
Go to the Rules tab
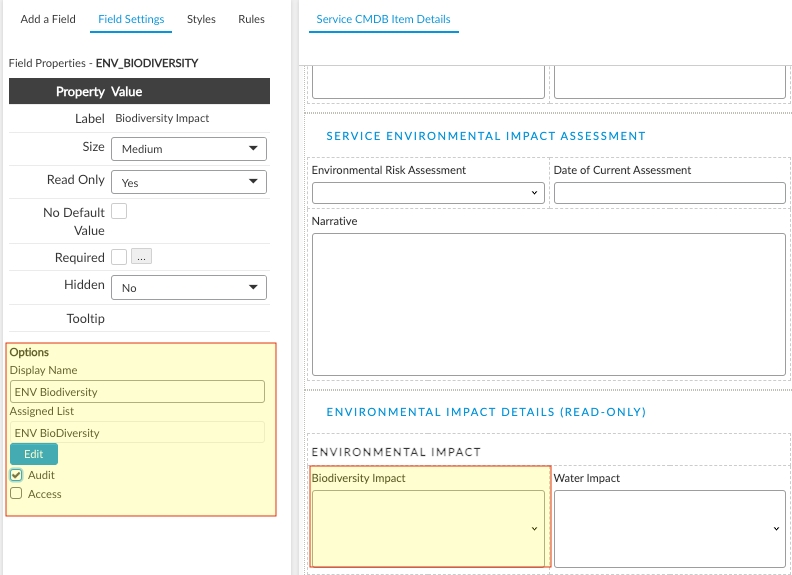coord(251,19)
